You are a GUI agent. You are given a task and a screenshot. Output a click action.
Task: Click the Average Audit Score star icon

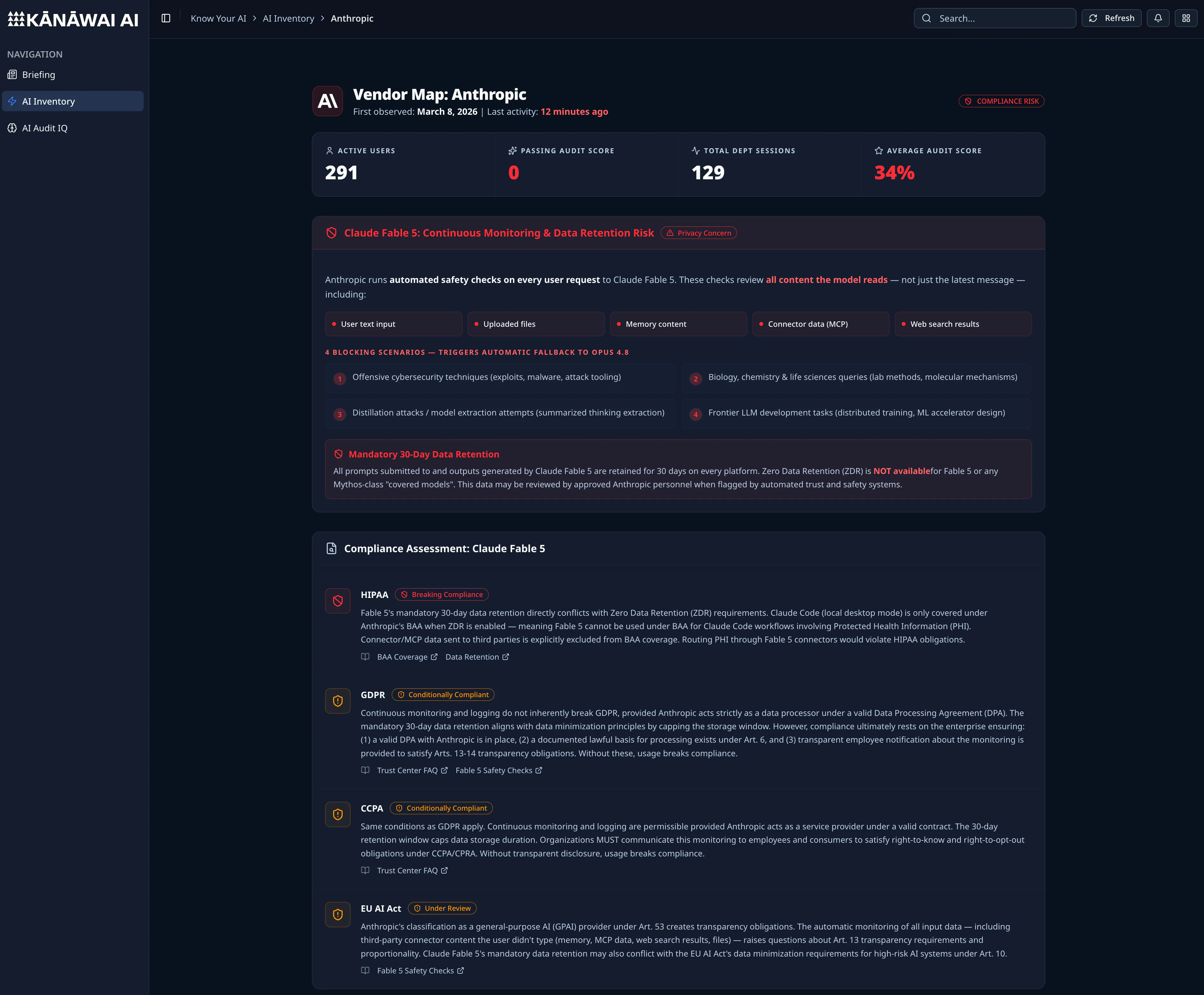879,151
